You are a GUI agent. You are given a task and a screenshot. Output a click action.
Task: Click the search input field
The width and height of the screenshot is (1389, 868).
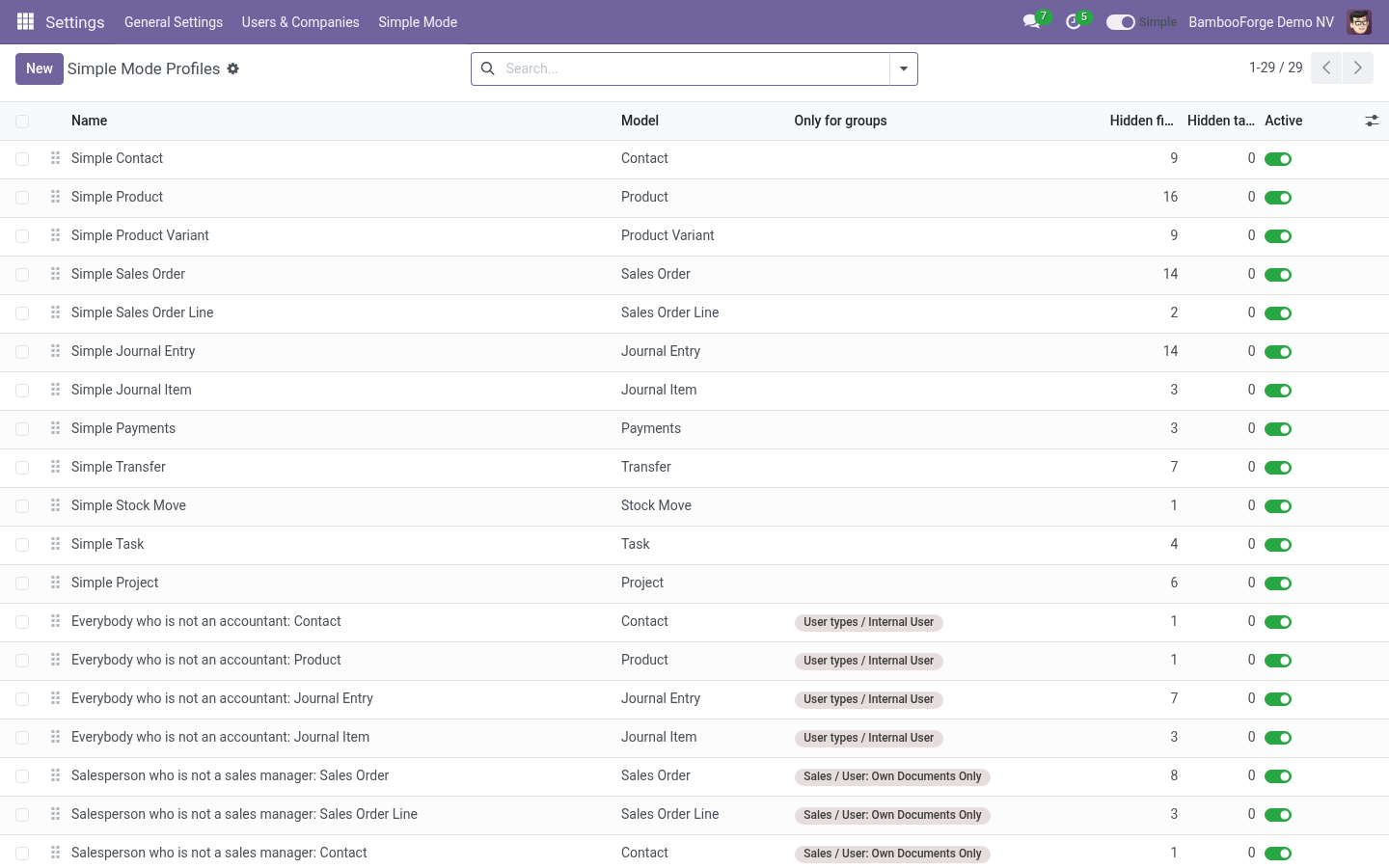click(x=694, y=68)
